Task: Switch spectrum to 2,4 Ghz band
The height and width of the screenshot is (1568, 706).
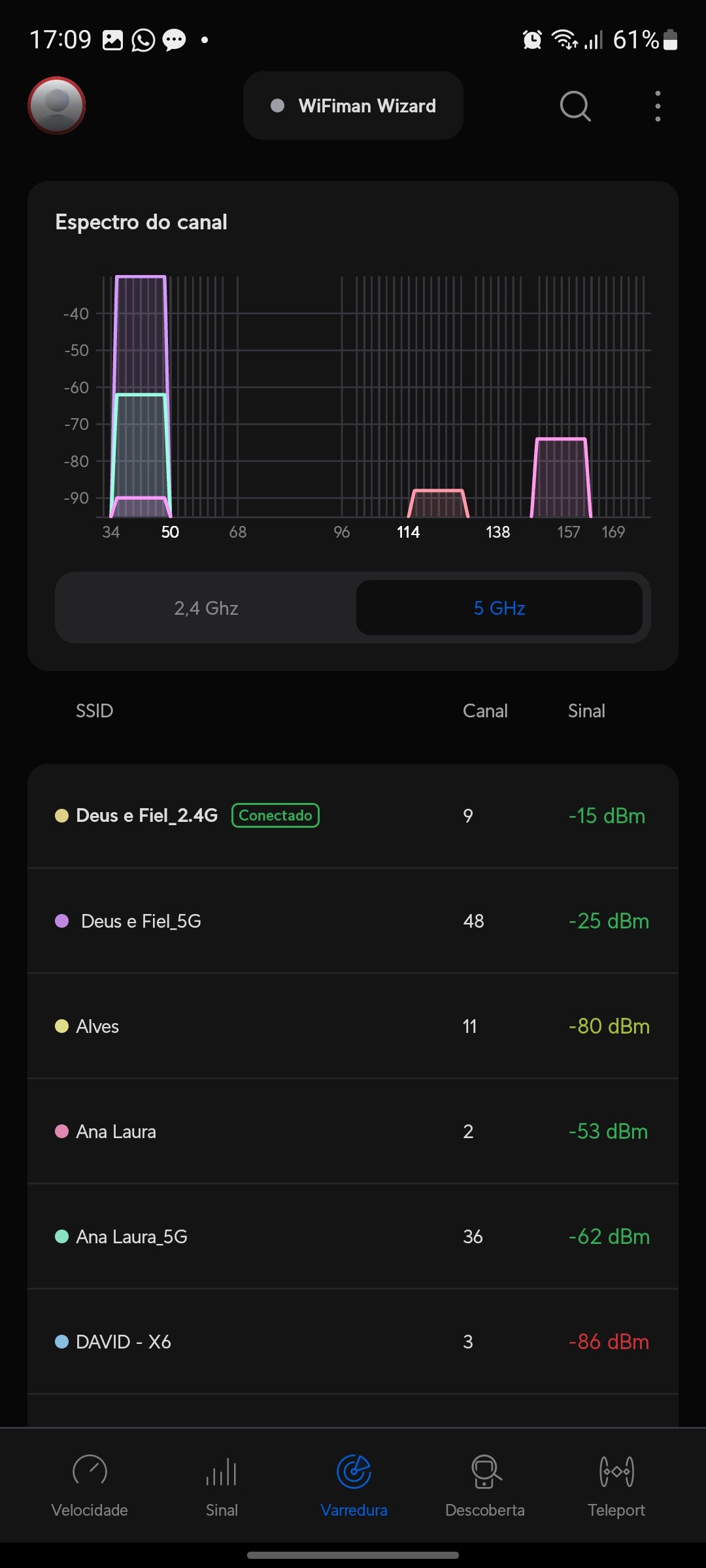Action: pyautogui.click(x=206, y=608)
